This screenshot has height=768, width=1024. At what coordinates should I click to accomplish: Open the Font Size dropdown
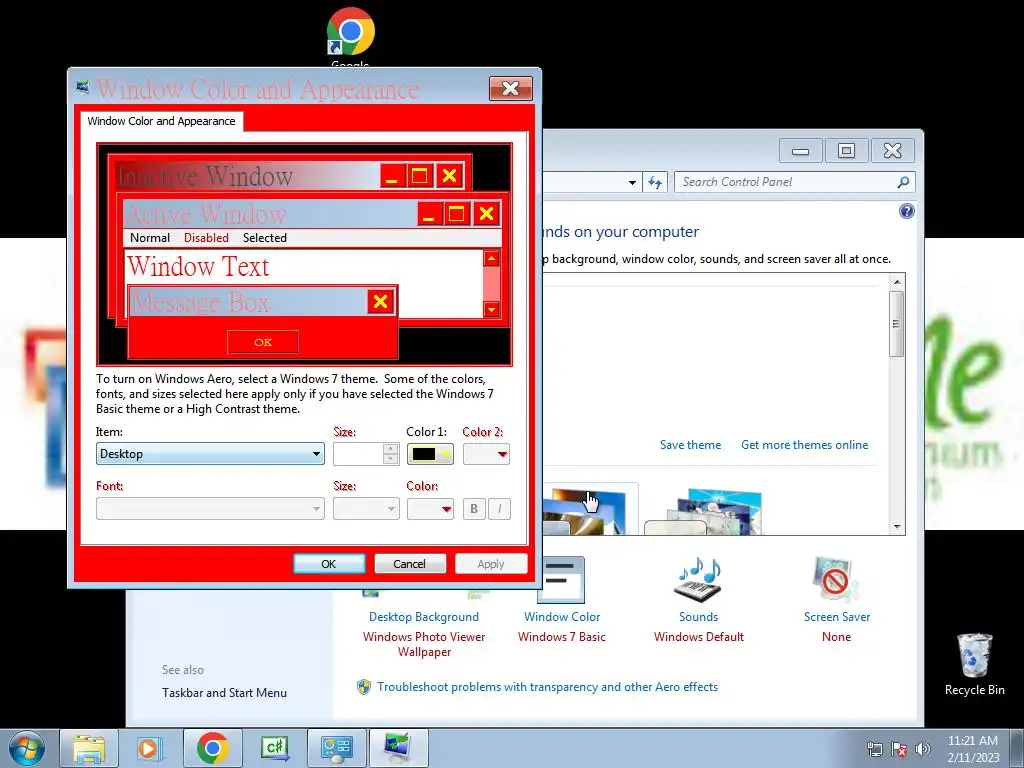click(x=366, y=509)
